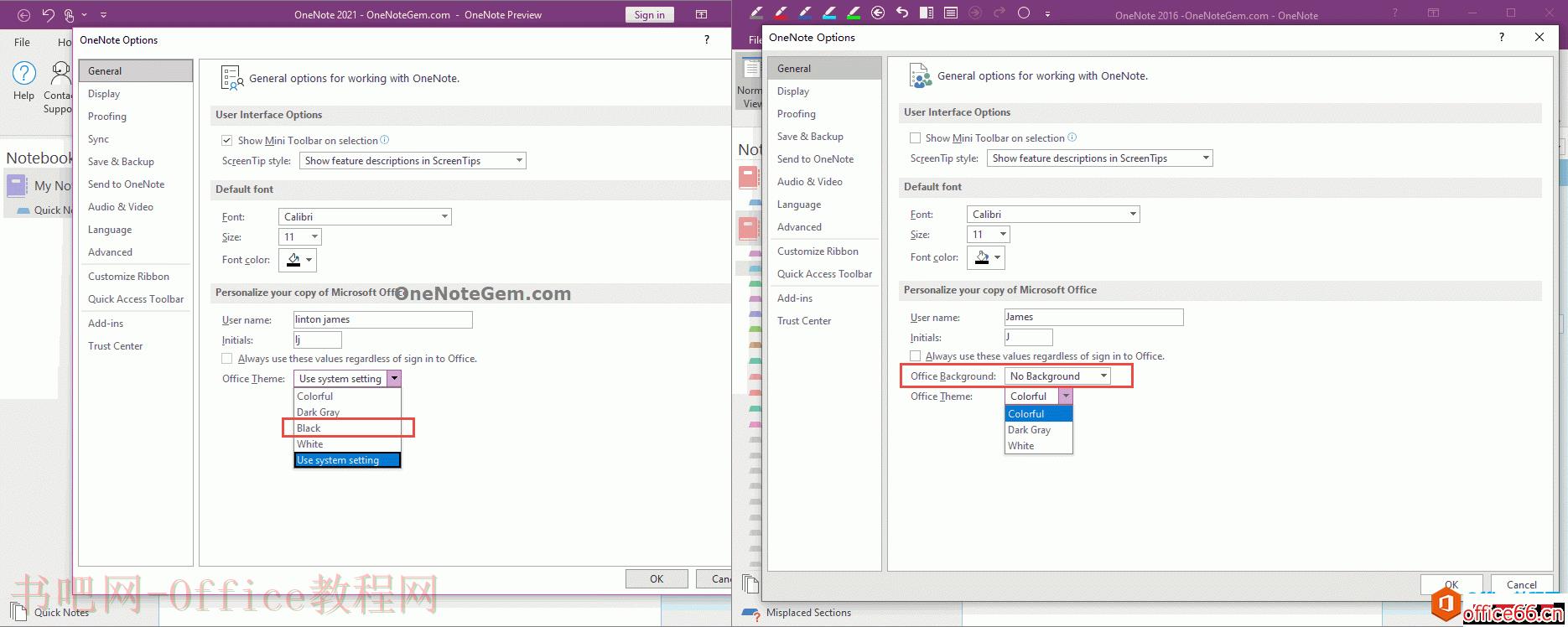Click Ribbon Display Options icon in OneNote 2021
The image size is (1568, 627).
coord(702,14)
